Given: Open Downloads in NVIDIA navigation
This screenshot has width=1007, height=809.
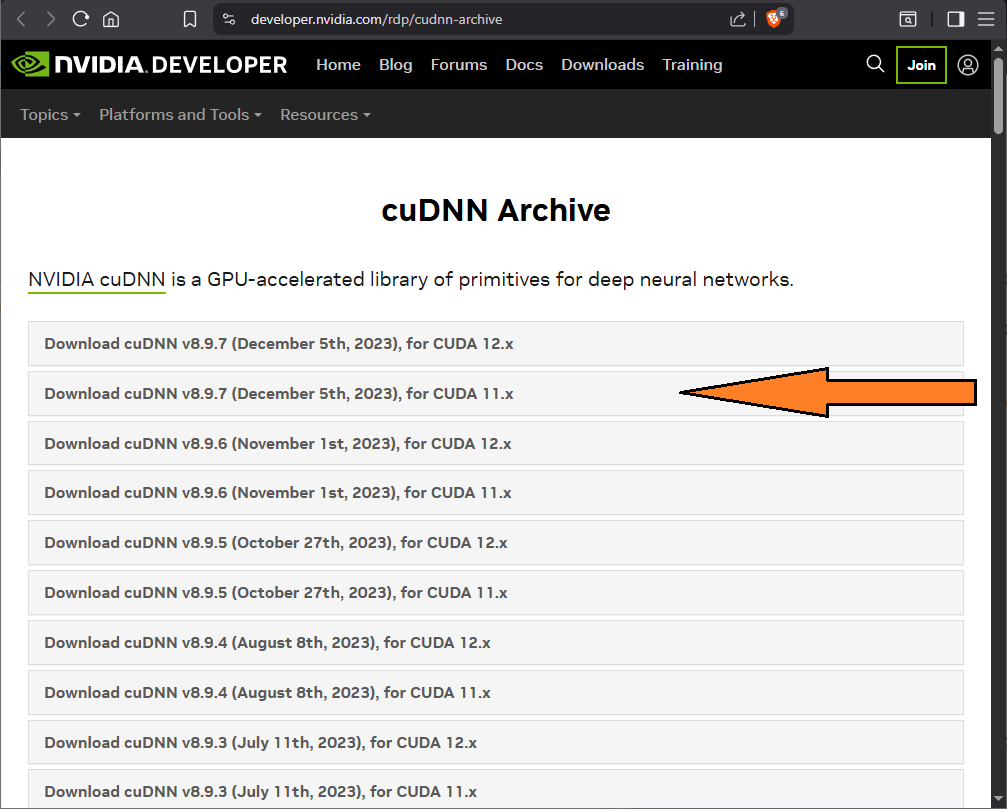Looking at the screenshot, I should 602,65.
